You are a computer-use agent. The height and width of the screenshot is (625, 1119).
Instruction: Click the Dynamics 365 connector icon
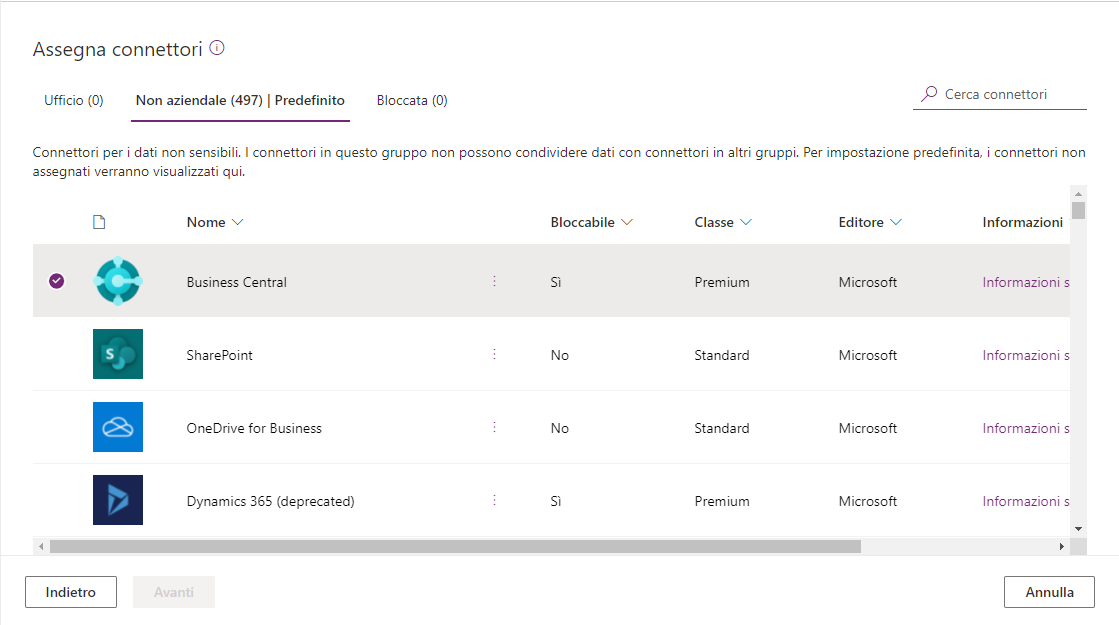pos(118,500)
